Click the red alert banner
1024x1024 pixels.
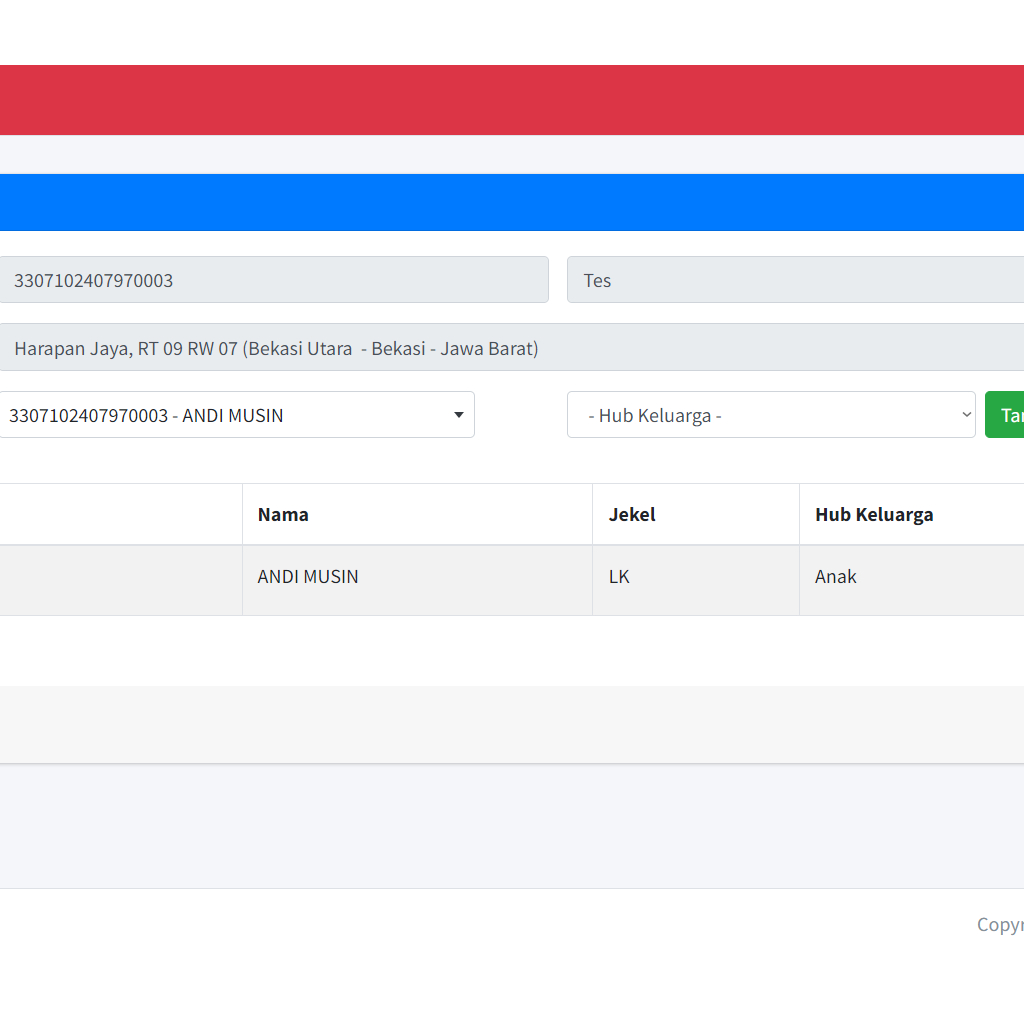coord(510,100)
